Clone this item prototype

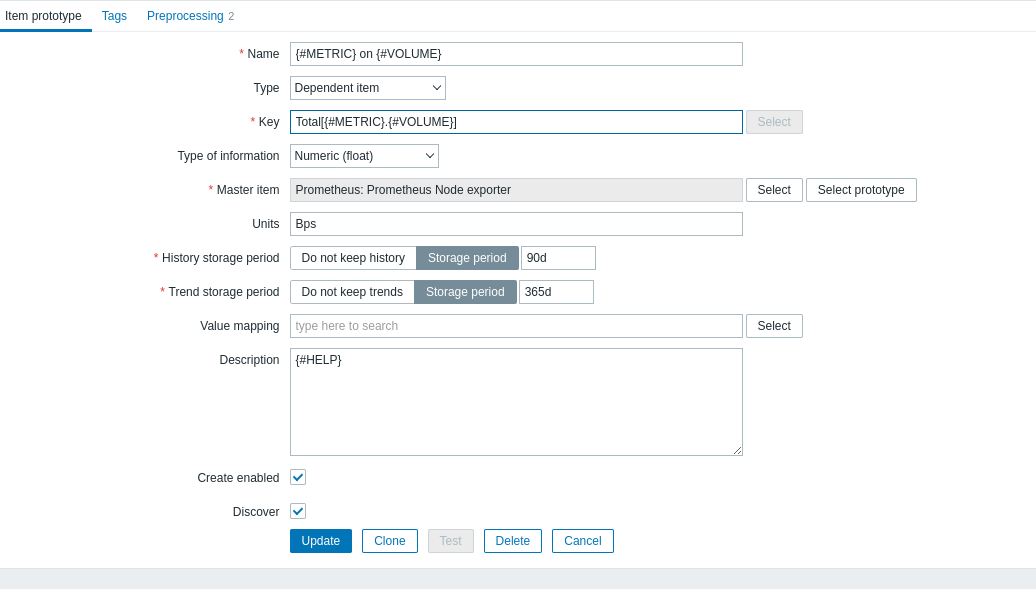pyautogui.click(x=389, y=540)
